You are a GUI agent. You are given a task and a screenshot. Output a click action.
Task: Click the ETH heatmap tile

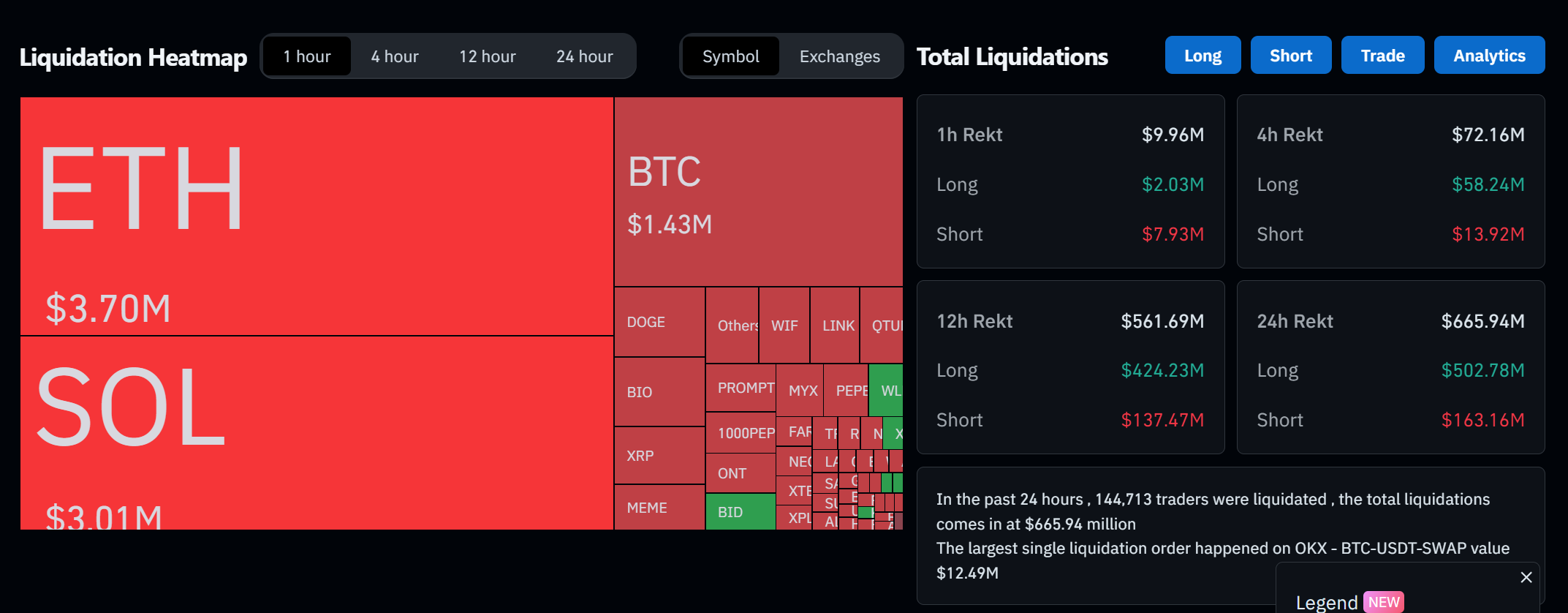tap(317, 217)
